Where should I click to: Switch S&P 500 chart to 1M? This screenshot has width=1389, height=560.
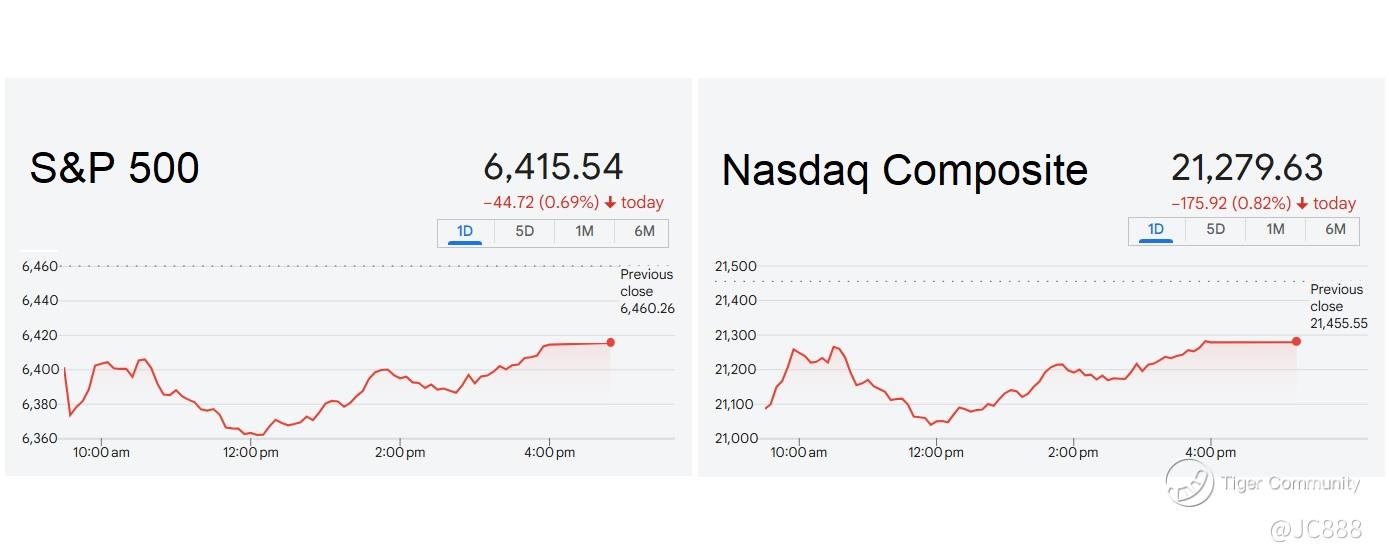tap(585, 232)
